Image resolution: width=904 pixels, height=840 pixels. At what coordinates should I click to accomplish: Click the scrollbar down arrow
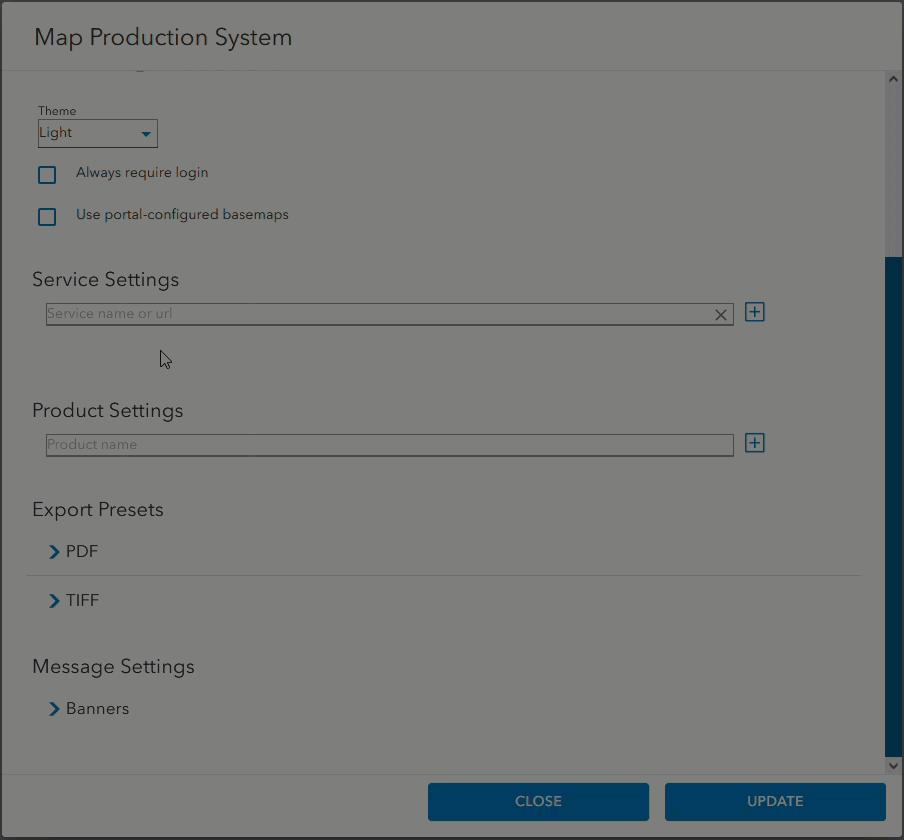point(893,765)
